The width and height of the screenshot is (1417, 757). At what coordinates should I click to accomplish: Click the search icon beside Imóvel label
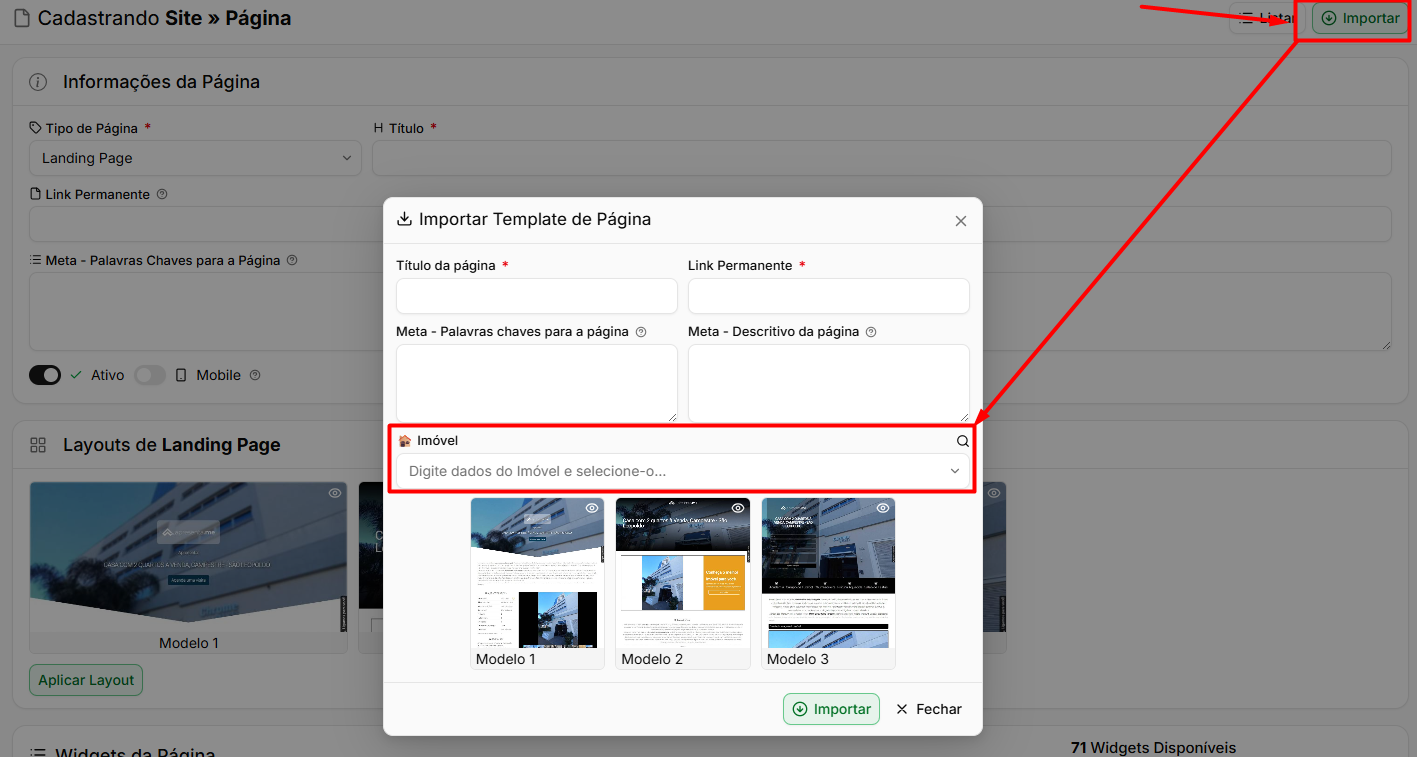pos(963,441)
